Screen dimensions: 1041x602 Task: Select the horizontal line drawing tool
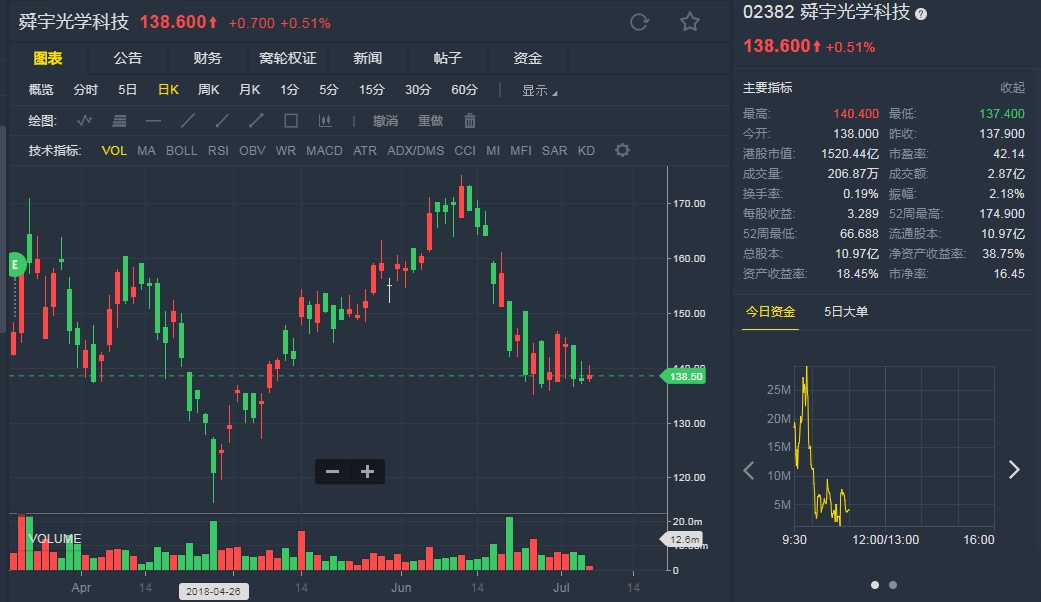coord(153,121)
